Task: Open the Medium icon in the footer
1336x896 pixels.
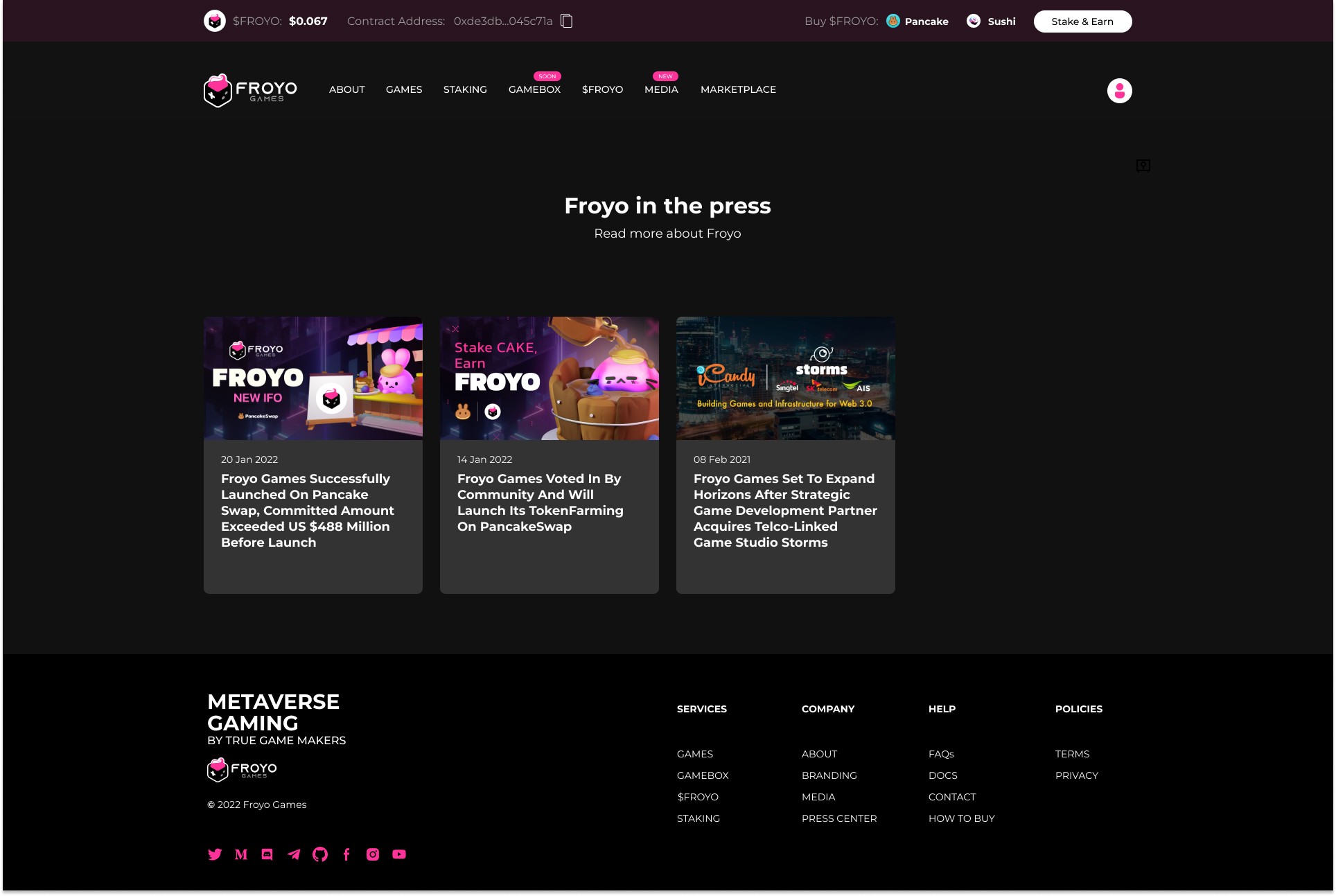Action: pyautogui.click(x=241, y=854)
